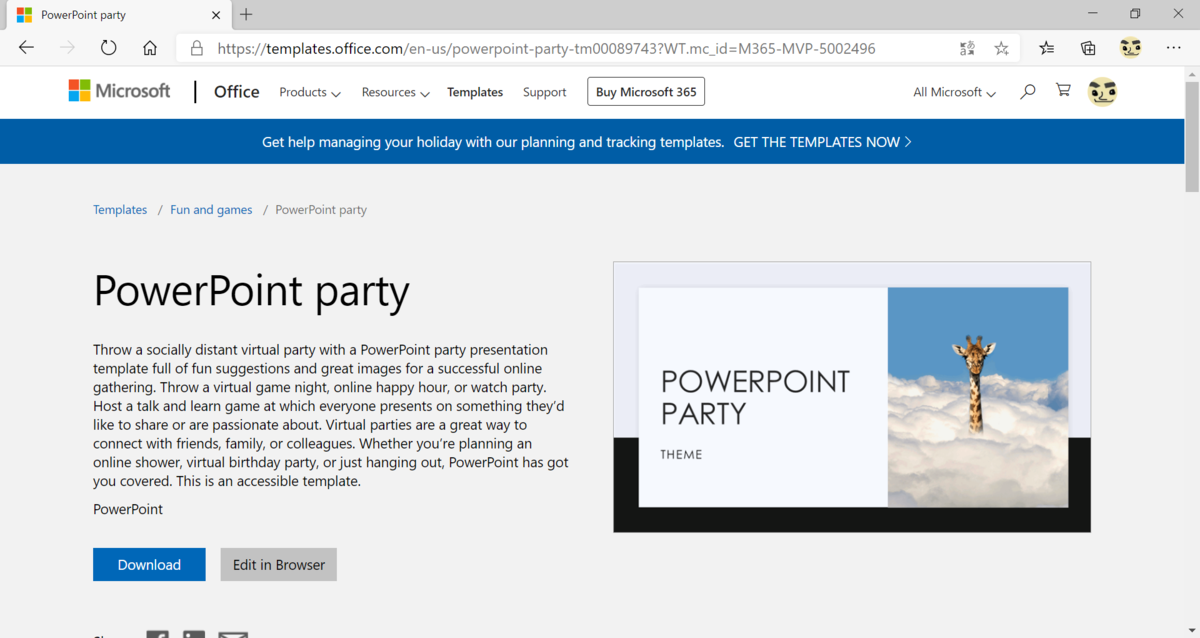The image size is (1200, 638).
Task: Open the Collections icon
Action: [1089, 48]
